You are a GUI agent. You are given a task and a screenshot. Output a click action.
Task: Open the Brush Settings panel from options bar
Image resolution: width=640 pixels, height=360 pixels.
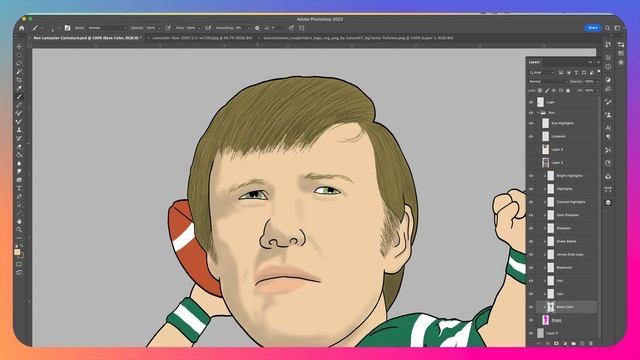67,28
